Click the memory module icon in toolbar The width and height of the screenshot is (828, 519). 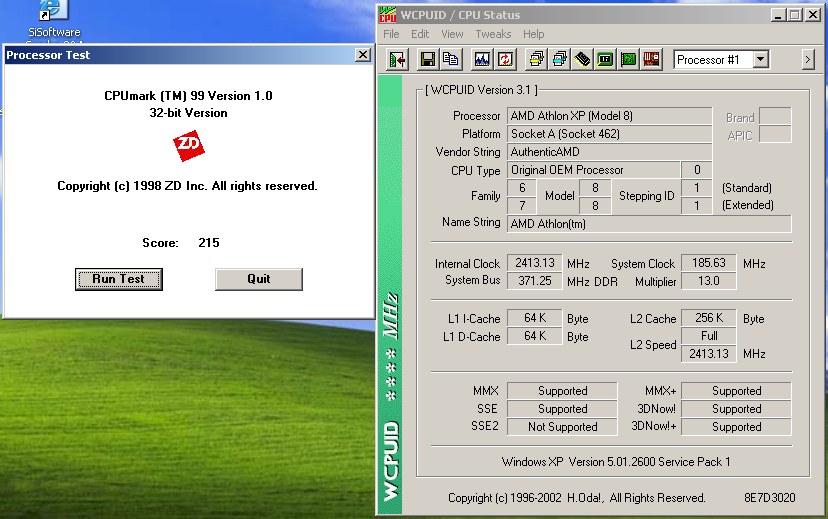tap(583, 60)
